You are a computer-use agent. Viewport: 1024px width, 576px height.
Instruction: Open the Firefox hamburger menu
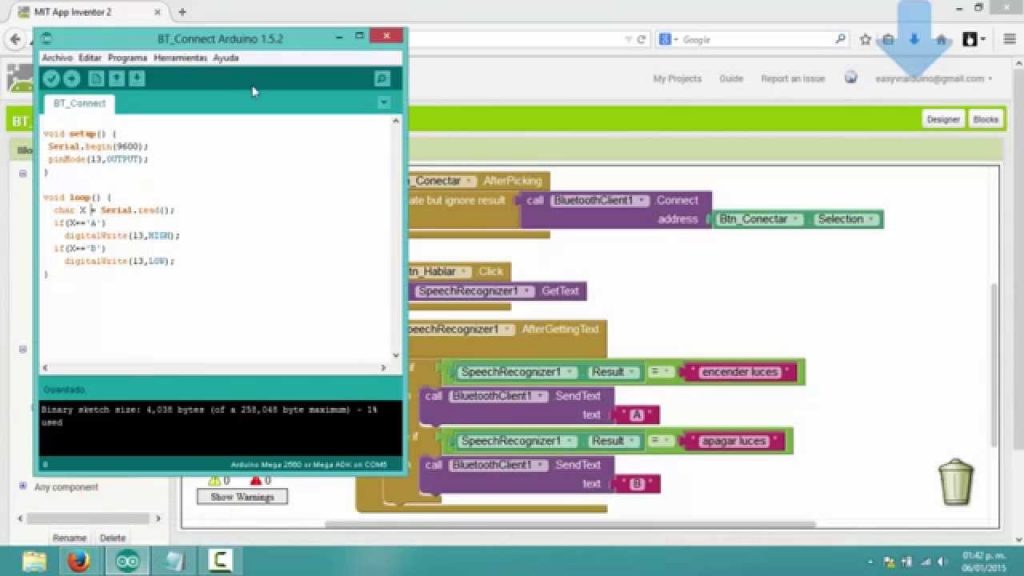point(1009,40)
